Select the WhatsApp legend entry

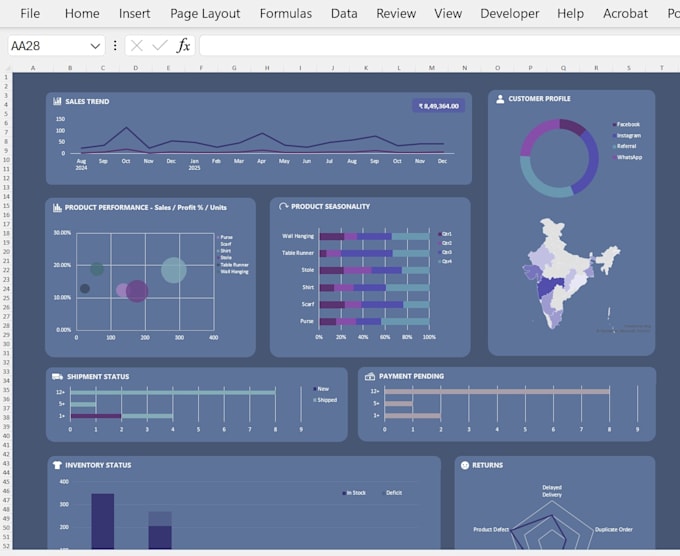(627, 157)
